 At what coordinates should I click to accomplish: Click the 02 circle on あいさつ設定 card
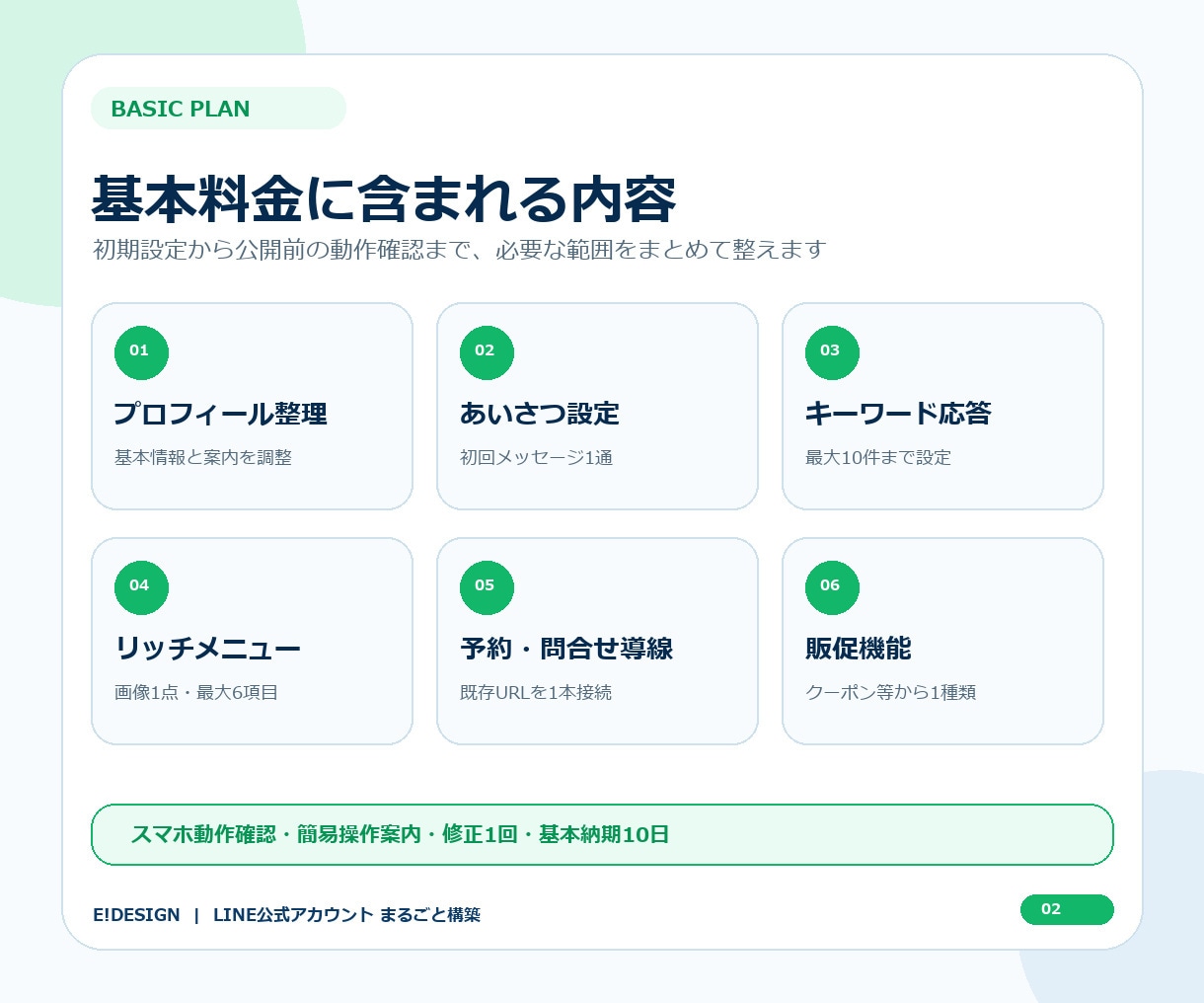coord(487,352)
